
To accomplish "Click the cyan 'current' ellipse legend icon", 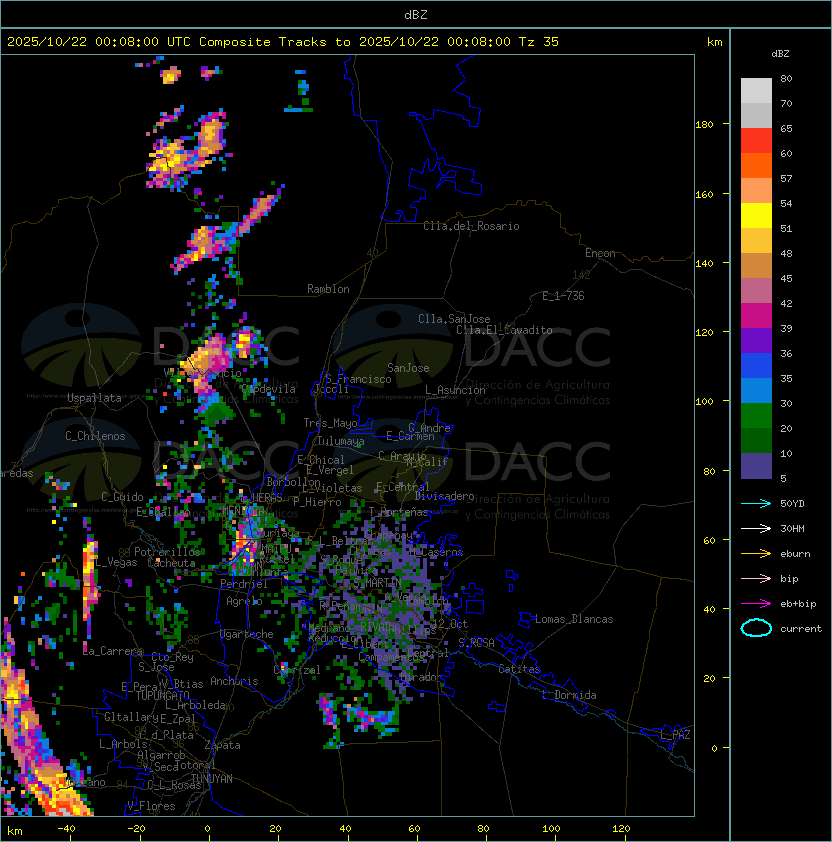I will coord(756,628).
